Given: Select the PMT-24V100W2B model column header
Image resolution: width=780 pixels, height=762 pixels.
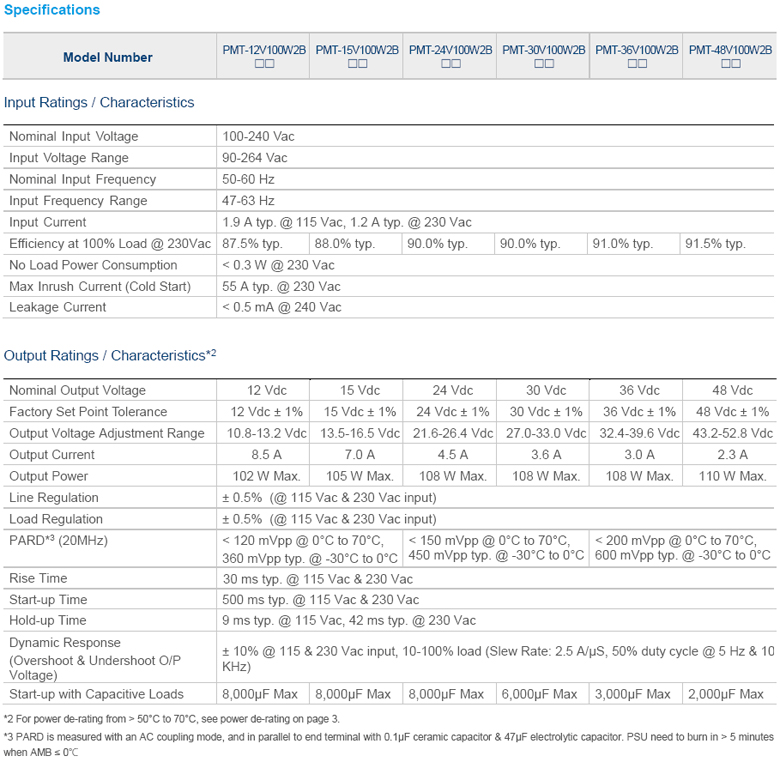Looking at the screenshot, I should pos(450,56).
